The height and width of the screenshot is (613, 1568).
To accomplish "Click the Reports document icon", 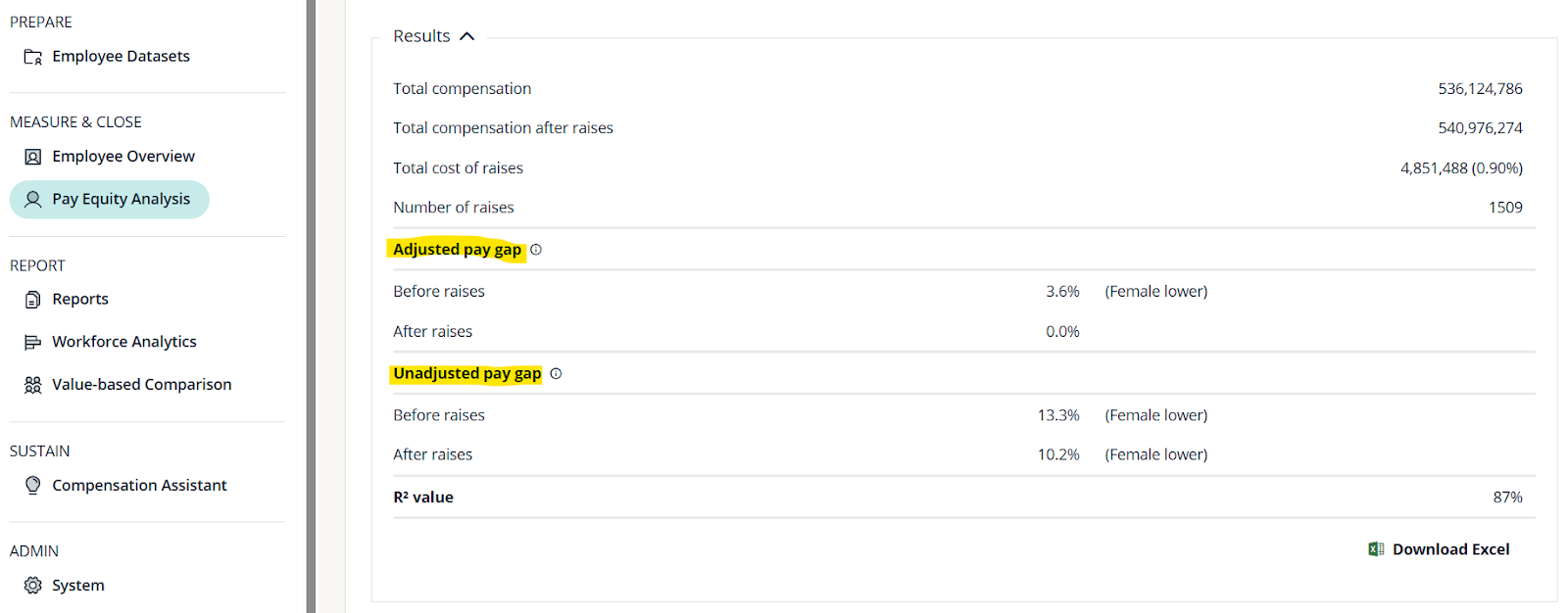I will click(x=32, y=300).
